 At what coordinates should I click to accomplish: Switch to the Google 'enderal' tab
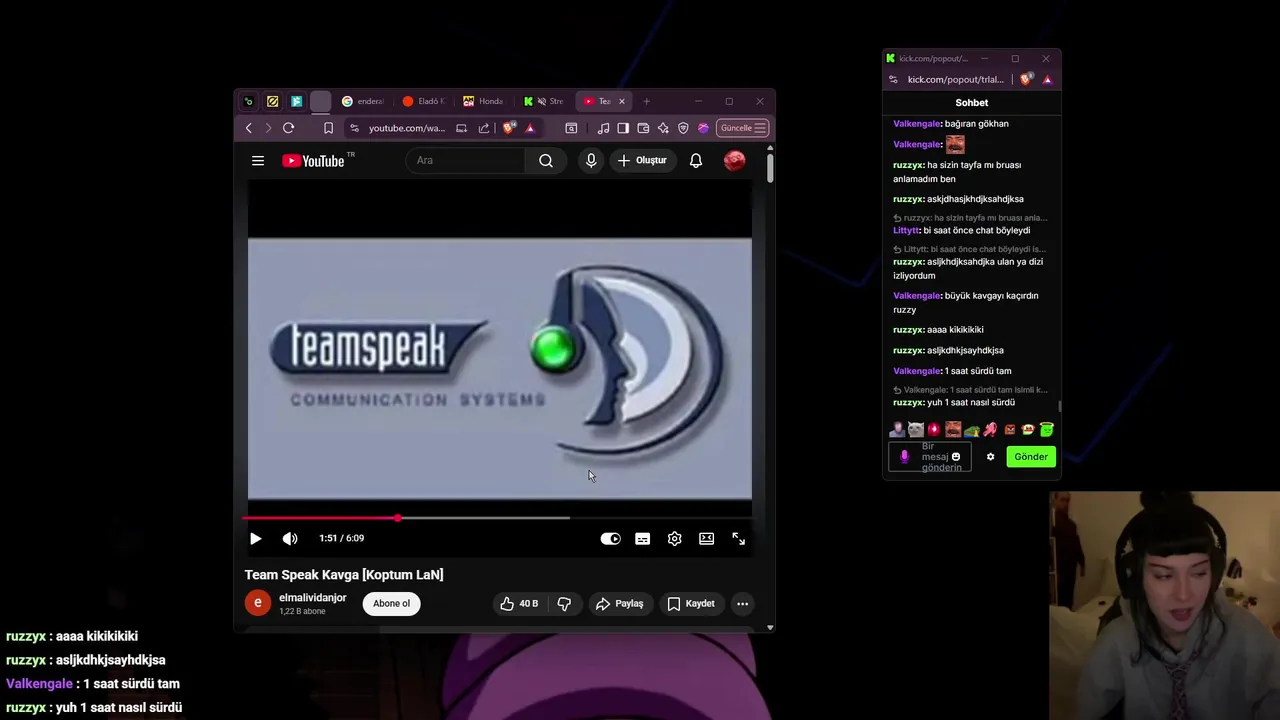[x=363, y=101]
